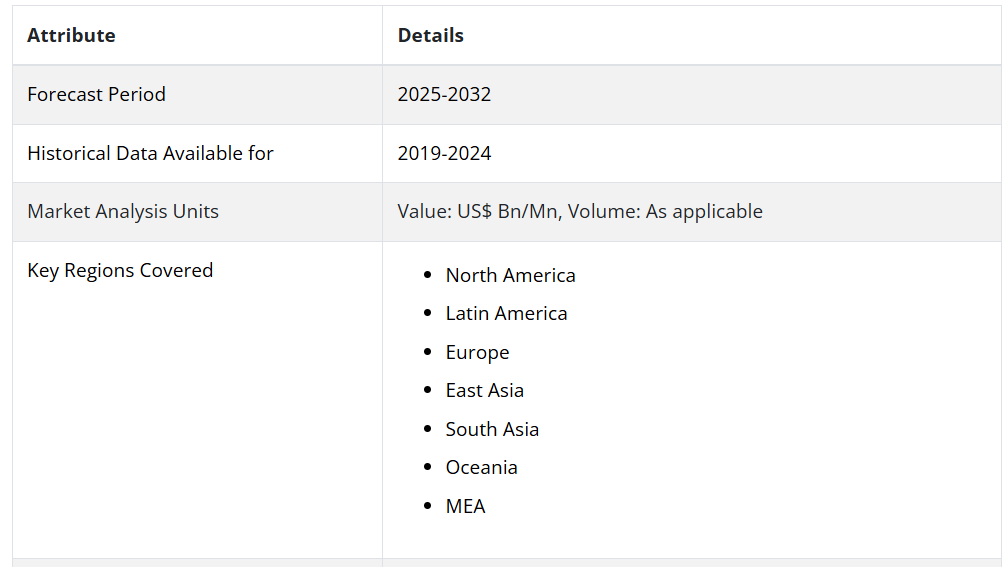This screenshot has width=1008, height=567.
Task: Click the bullet before Europe
Action: pos(428,352)
